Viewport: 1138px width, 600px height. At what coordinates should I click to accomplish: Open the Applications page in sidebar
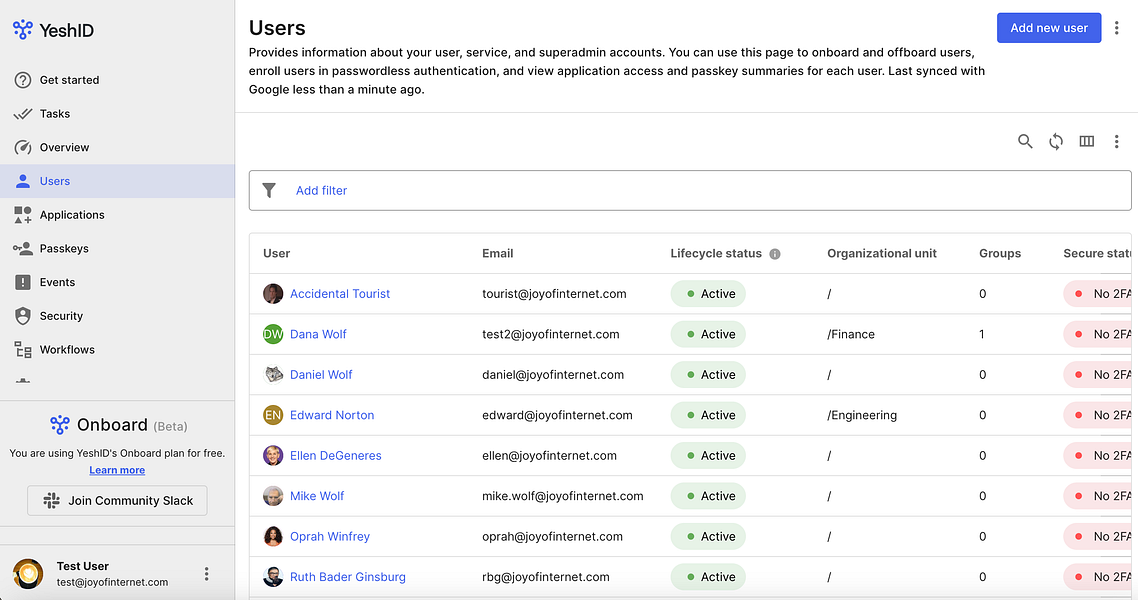click(72, 215)
